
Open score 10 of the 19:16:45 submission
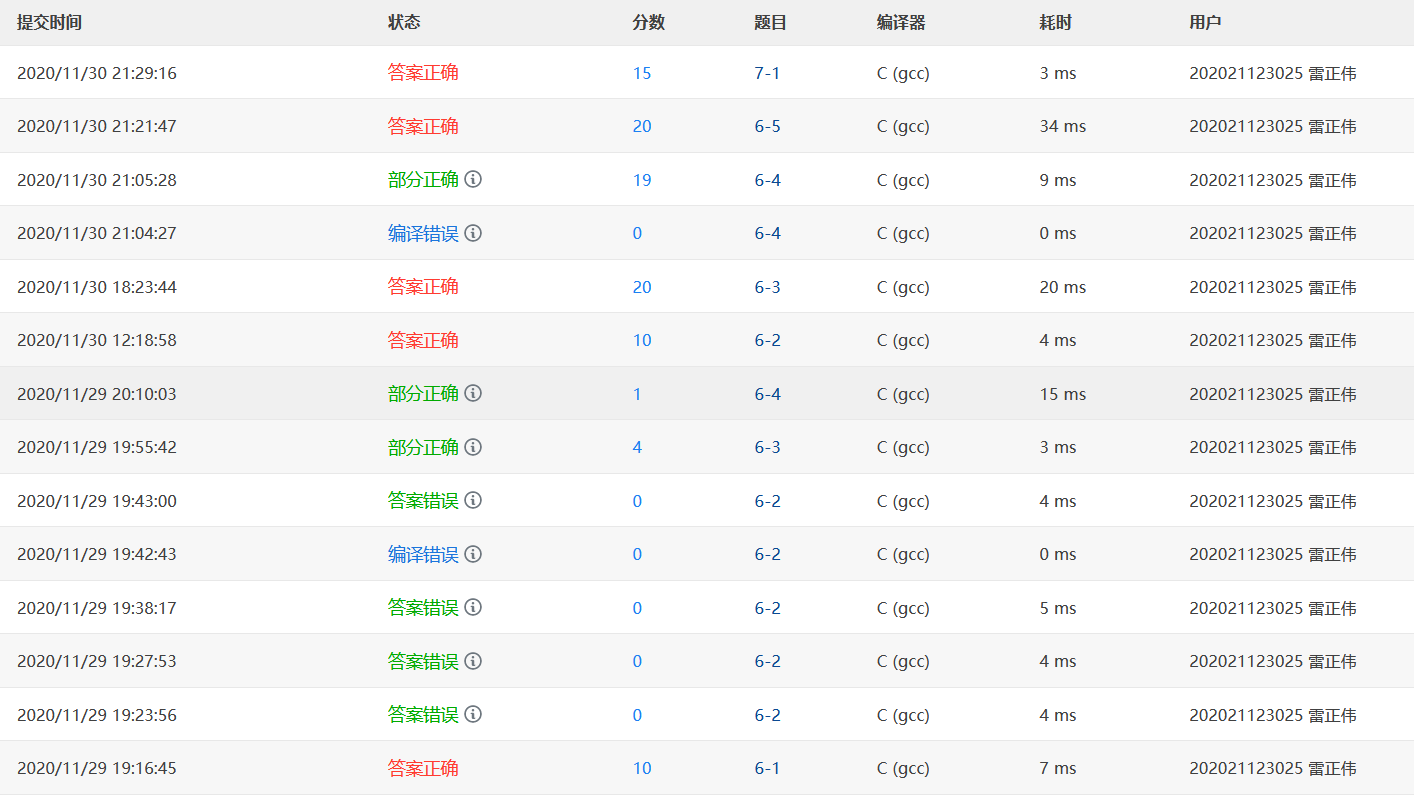pyautogui.click(x=642, y=768)
